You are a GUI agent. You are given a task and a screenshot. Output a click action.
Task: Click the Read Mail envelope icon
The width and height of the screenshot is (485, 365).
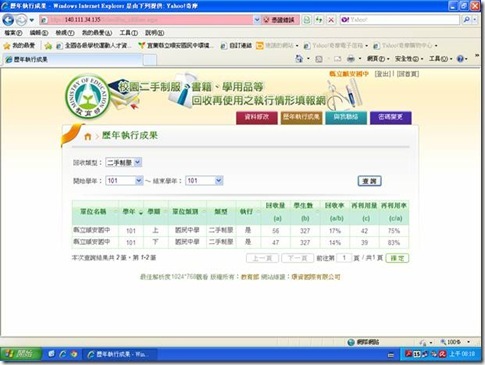(x=338, y=59)
